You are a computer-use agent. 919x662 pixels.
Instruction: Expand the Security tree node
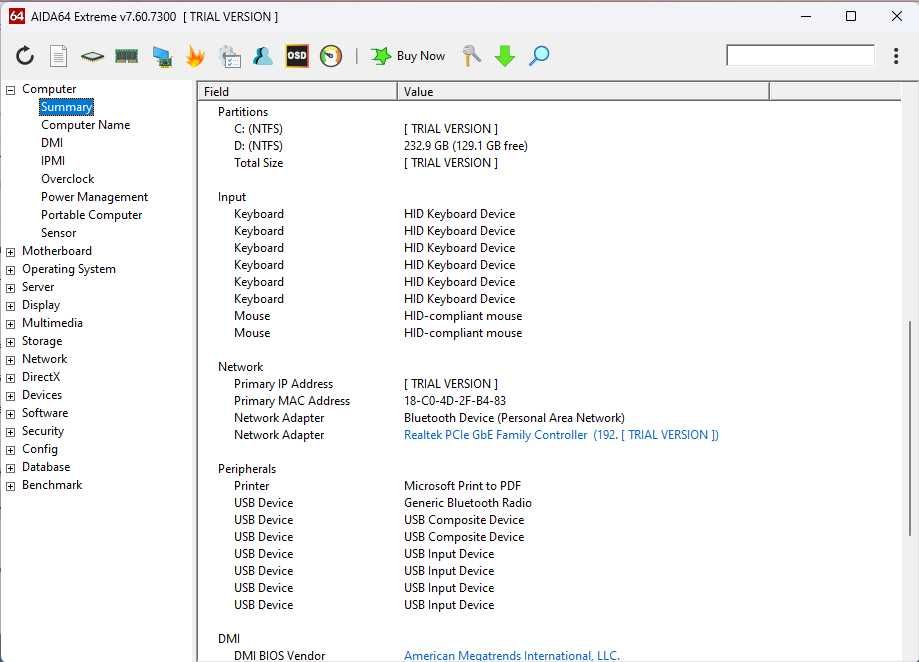click(x=11, y=432)
